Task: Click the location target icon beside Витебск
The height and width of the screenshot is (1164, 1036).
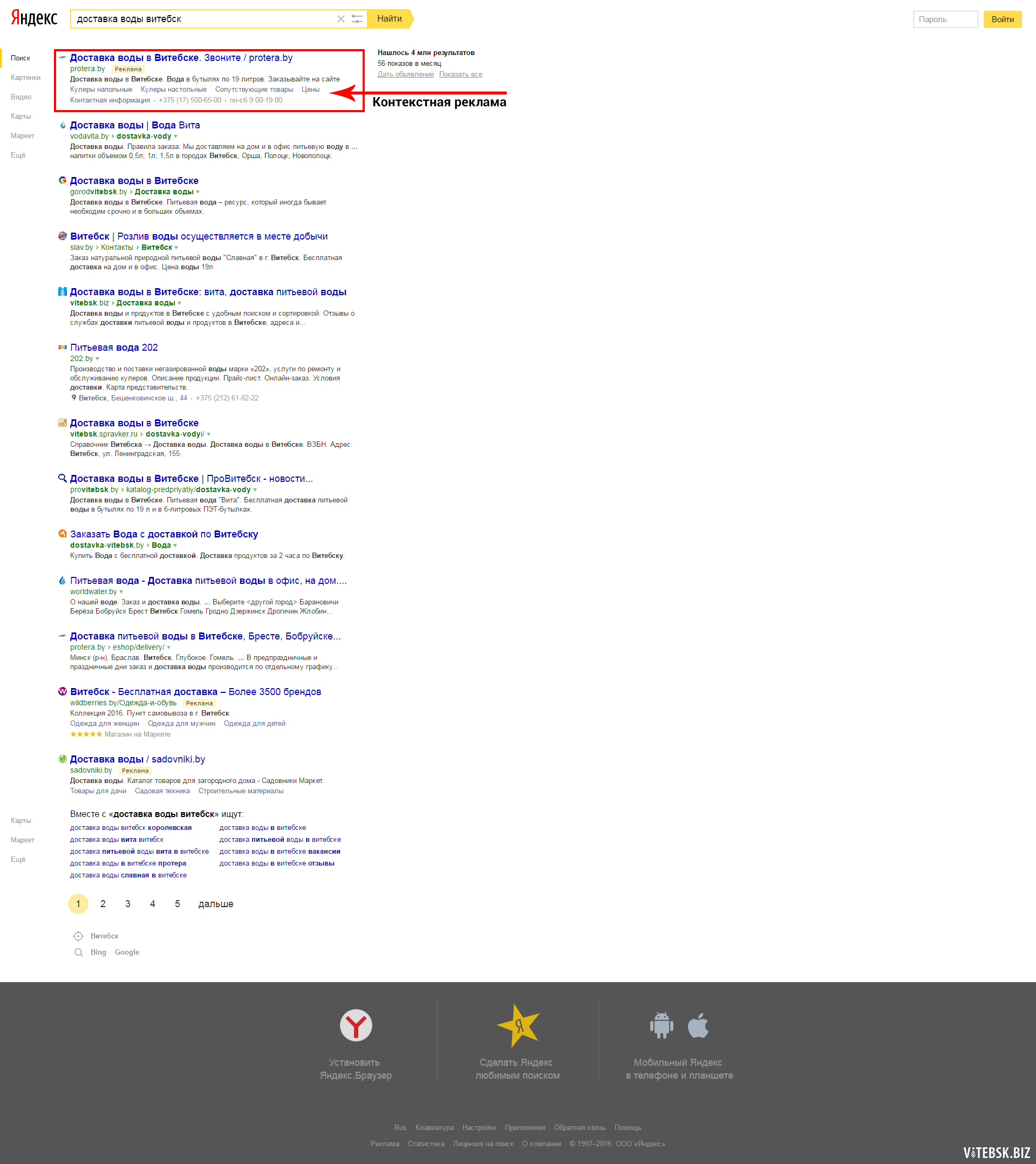Action: [x=79, y=936]
